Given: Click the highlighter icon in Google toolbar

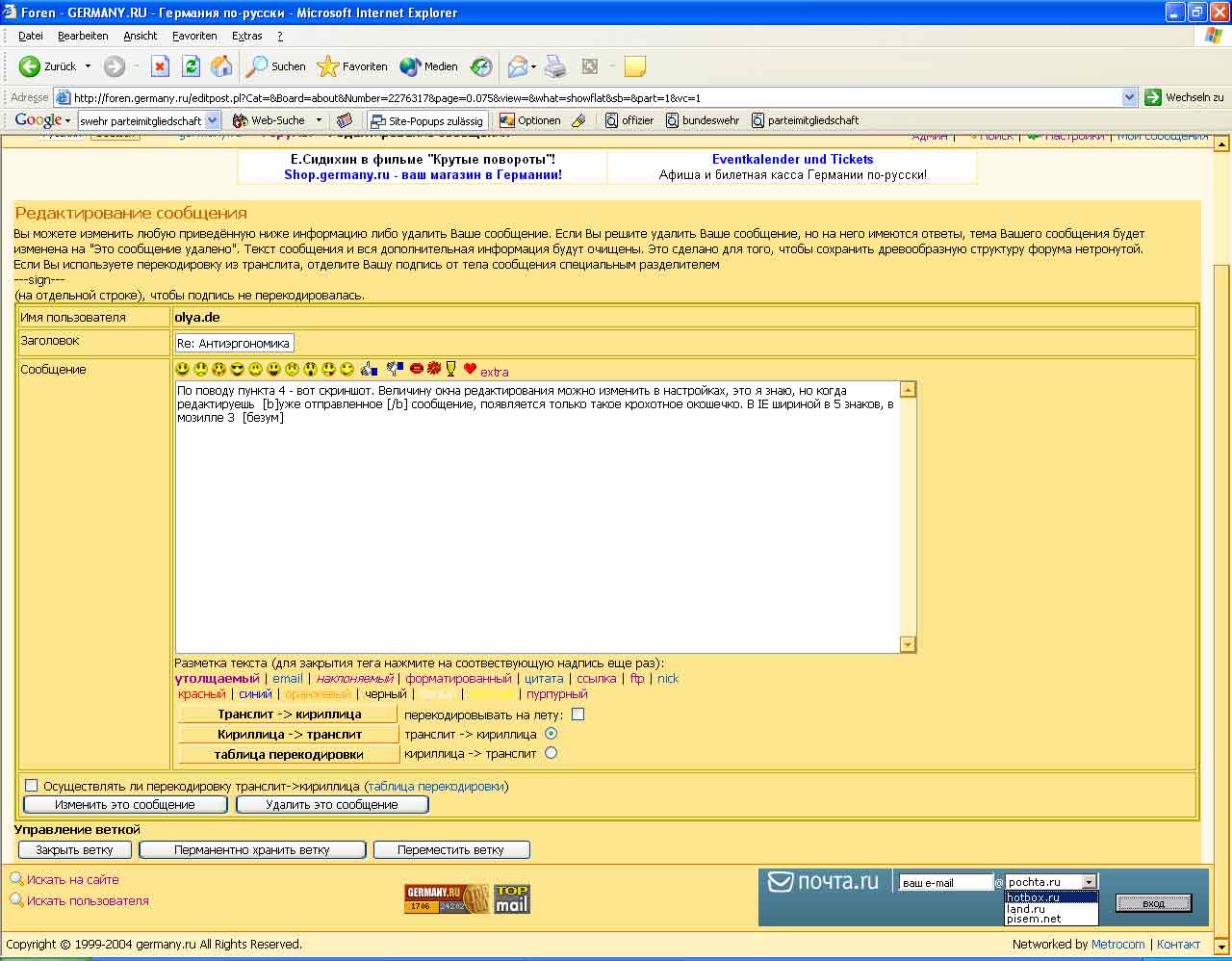Looking at the screenshot, I should [x=578, y=120].
